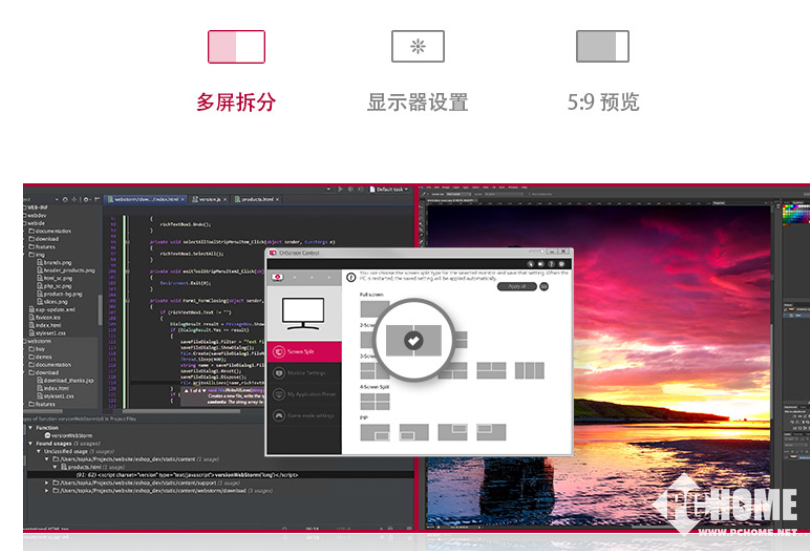Click the info icon beside the description text
The height and width of the screenshot is (551, 810).
coord(351,277)
